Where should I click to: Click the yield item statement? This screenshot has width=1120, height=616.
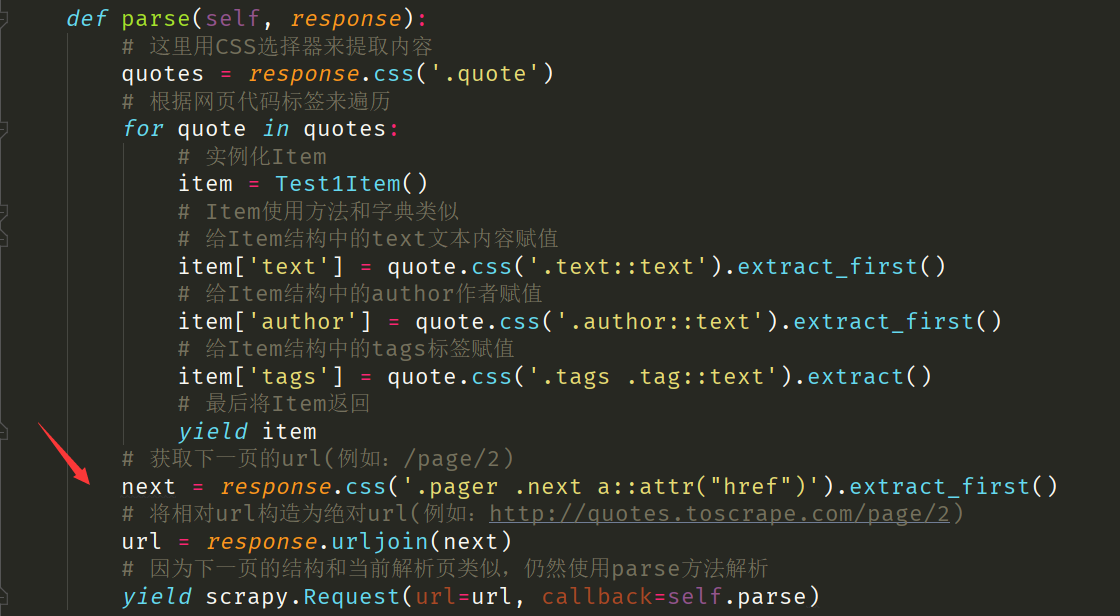pos(247,432)
